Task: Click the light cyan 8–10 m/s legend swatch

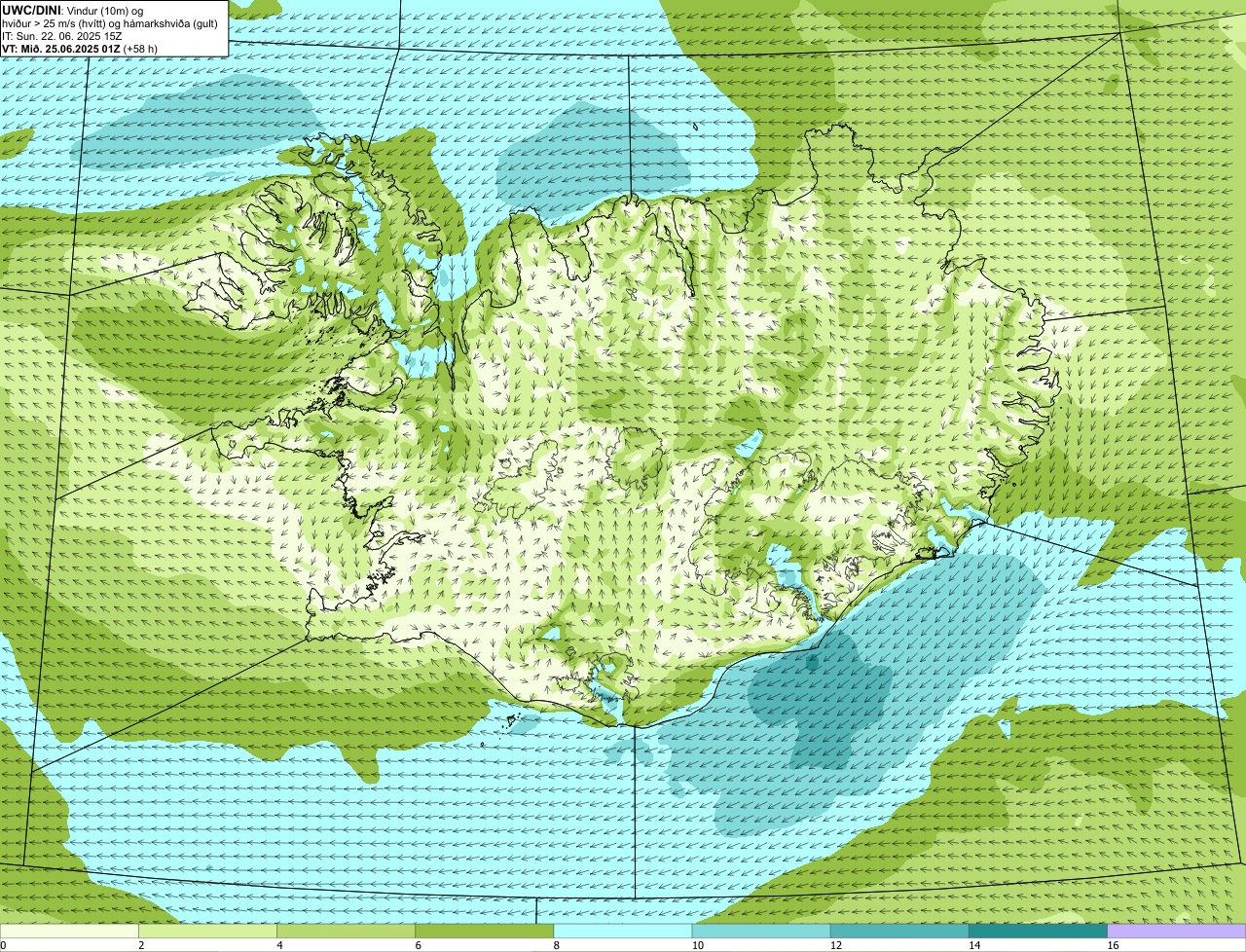Action: pyautogui.click(x=623, y=931)
